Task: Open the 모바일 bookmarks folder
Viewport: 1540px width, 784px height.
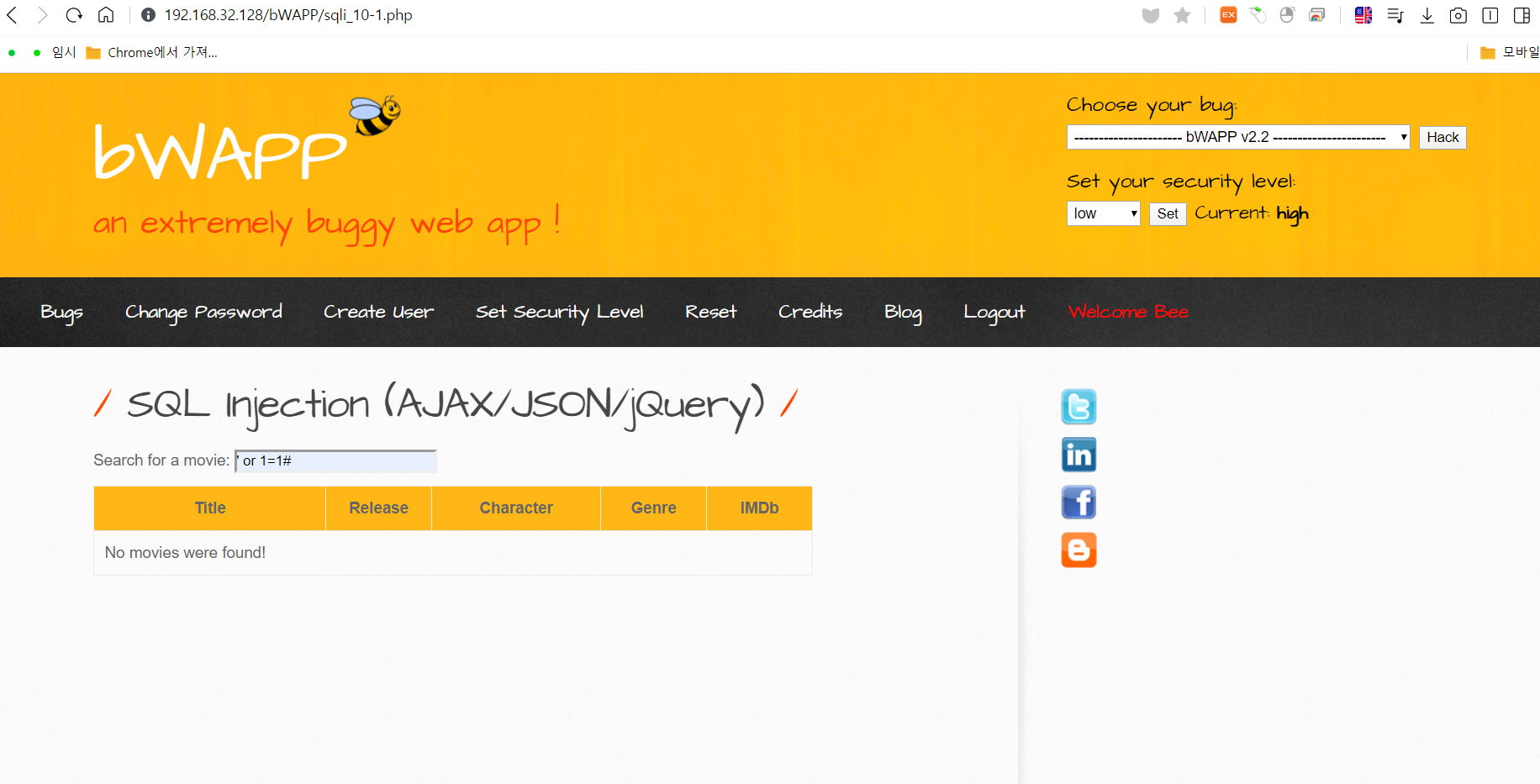Action: 1510,52
